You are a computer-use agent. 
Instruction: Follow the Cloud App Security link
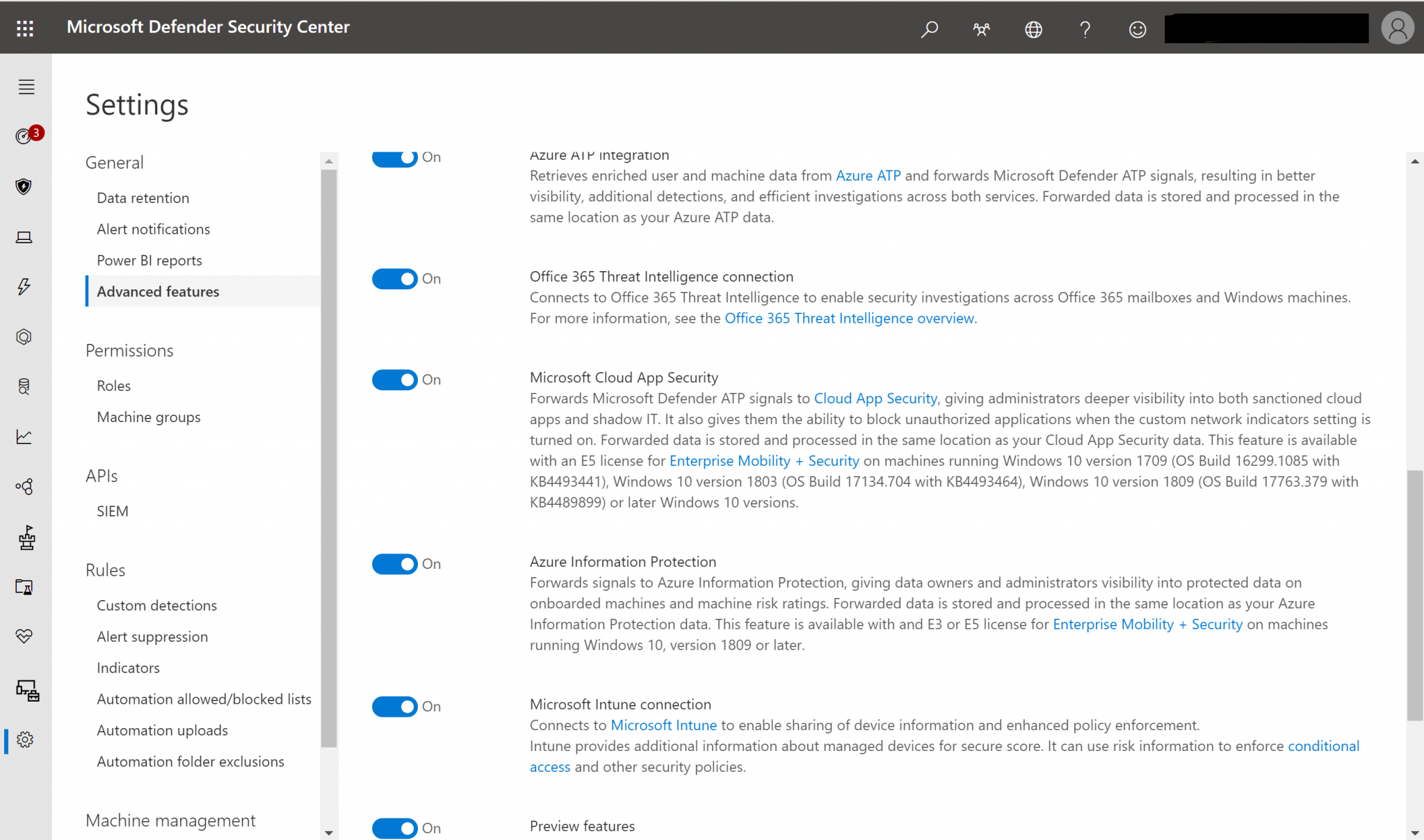[875, 398]
